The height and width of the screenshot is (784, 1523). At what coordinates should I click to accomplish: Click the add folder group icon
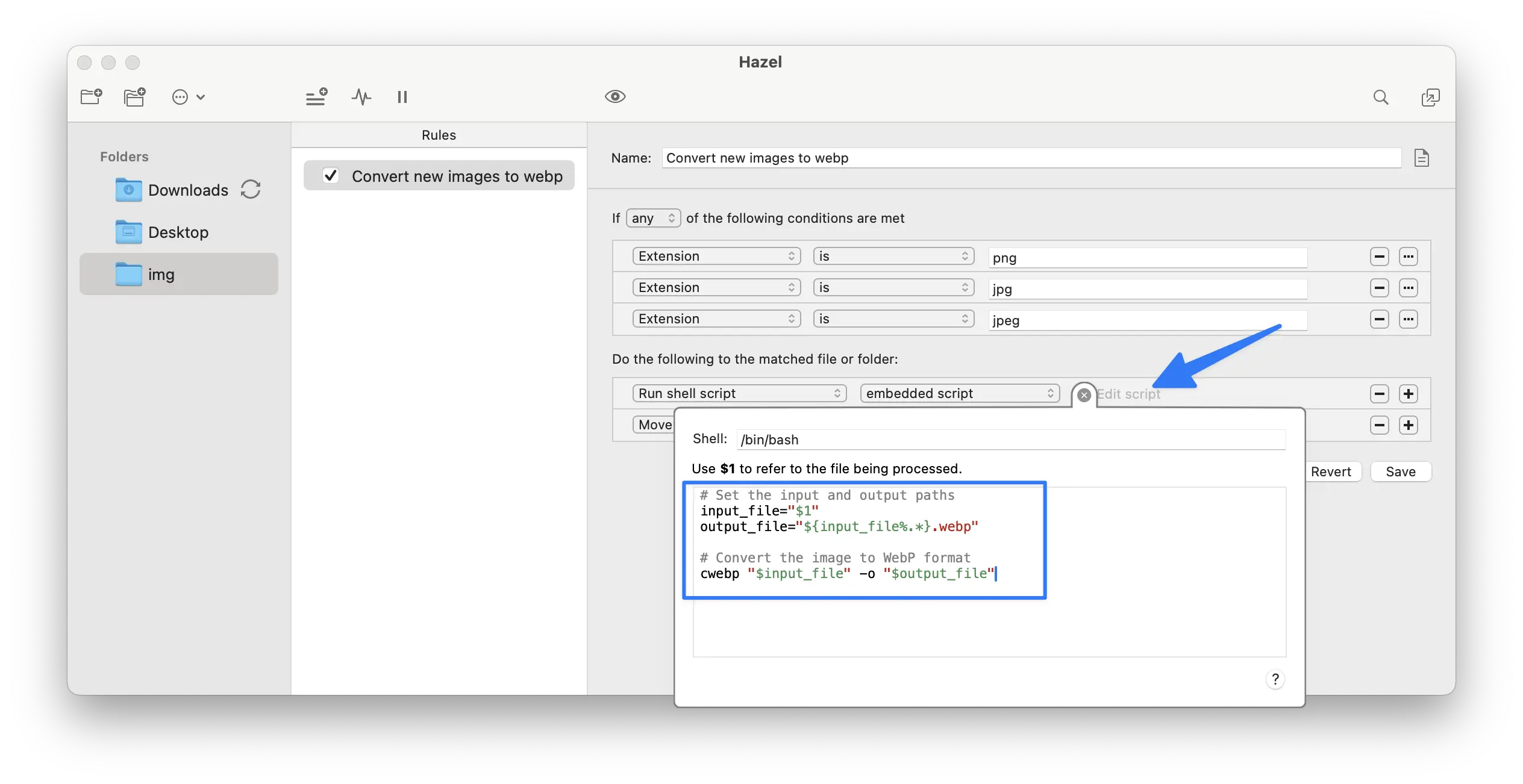(x=134, y=97)
